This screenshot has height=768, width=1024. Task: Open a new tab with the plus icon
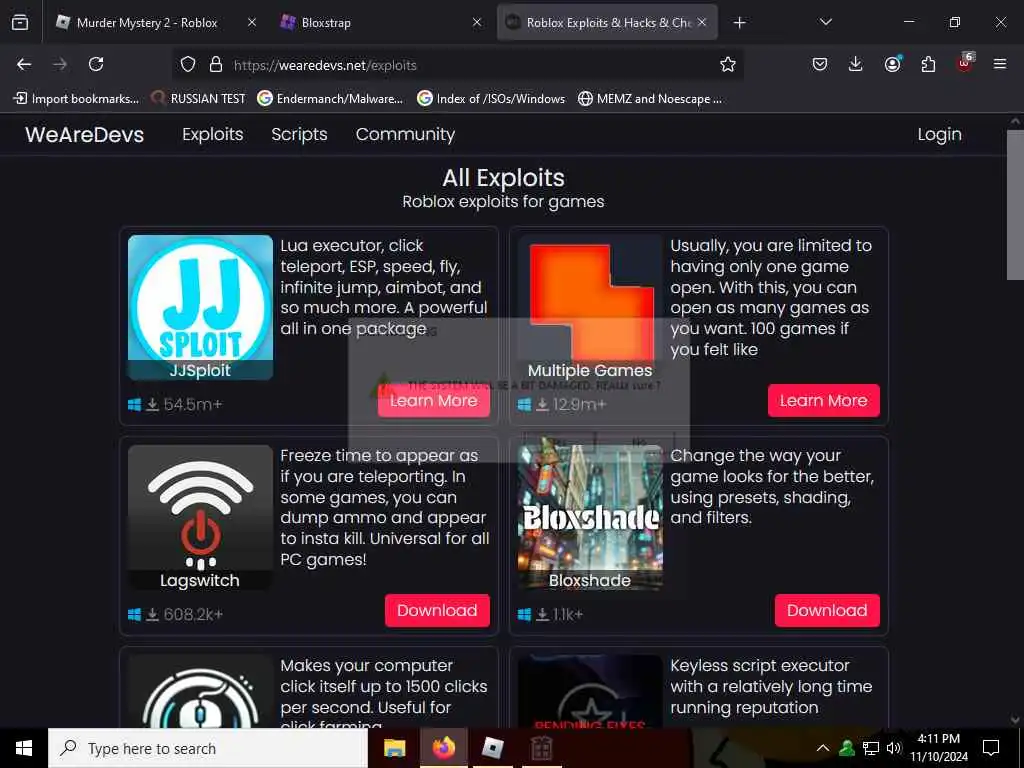(739, 23)
